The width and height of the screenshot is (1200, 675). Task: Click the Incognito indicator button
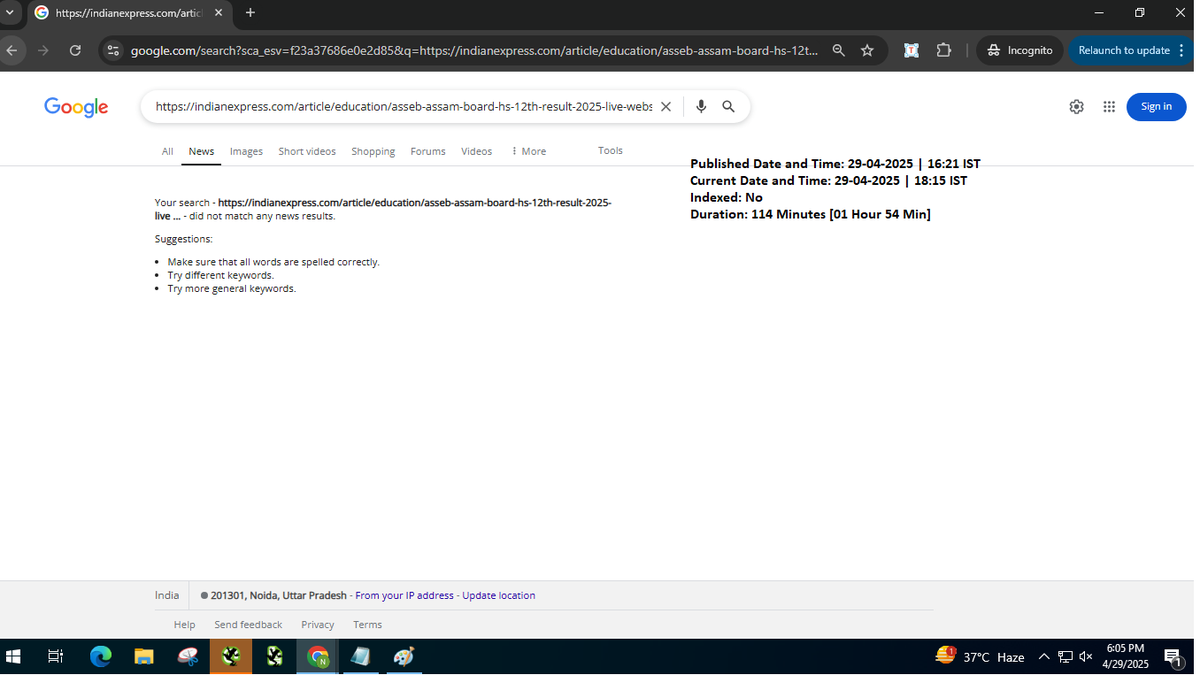[x=1020, y=50]
